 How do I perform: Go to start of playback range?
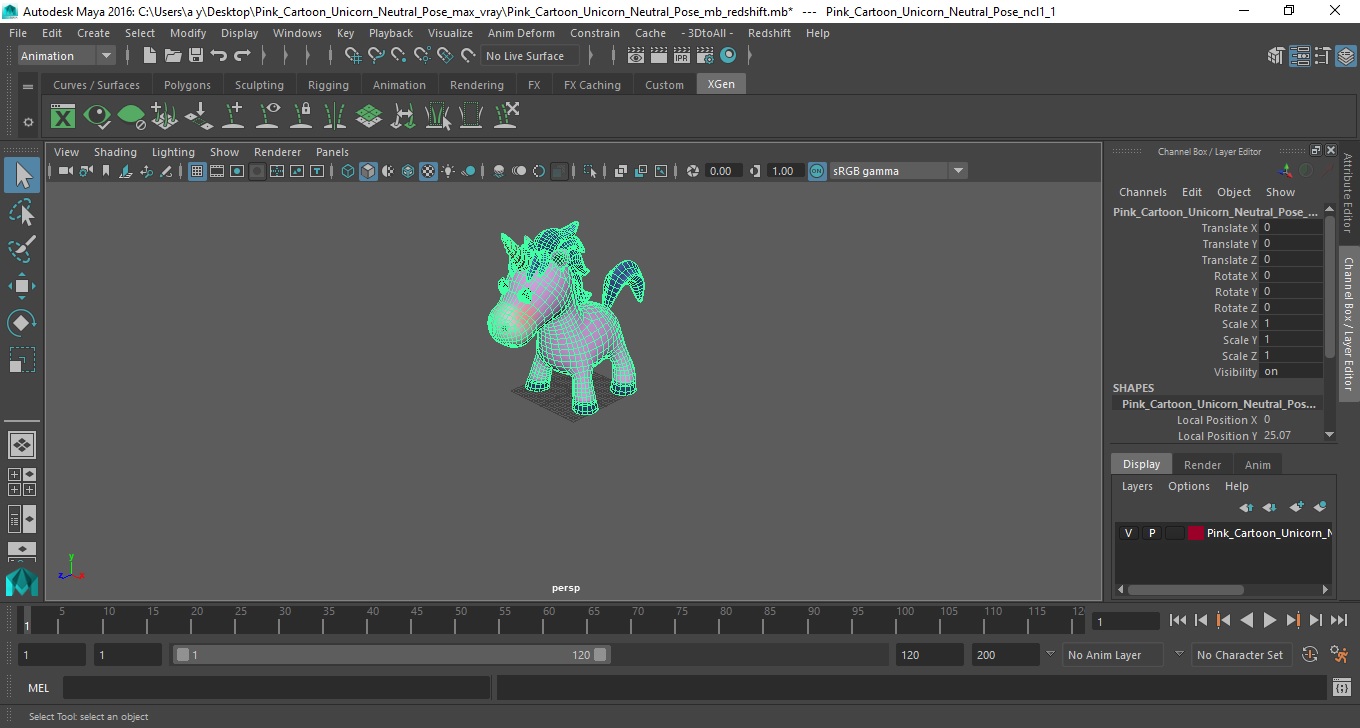tap(1178, 620)
